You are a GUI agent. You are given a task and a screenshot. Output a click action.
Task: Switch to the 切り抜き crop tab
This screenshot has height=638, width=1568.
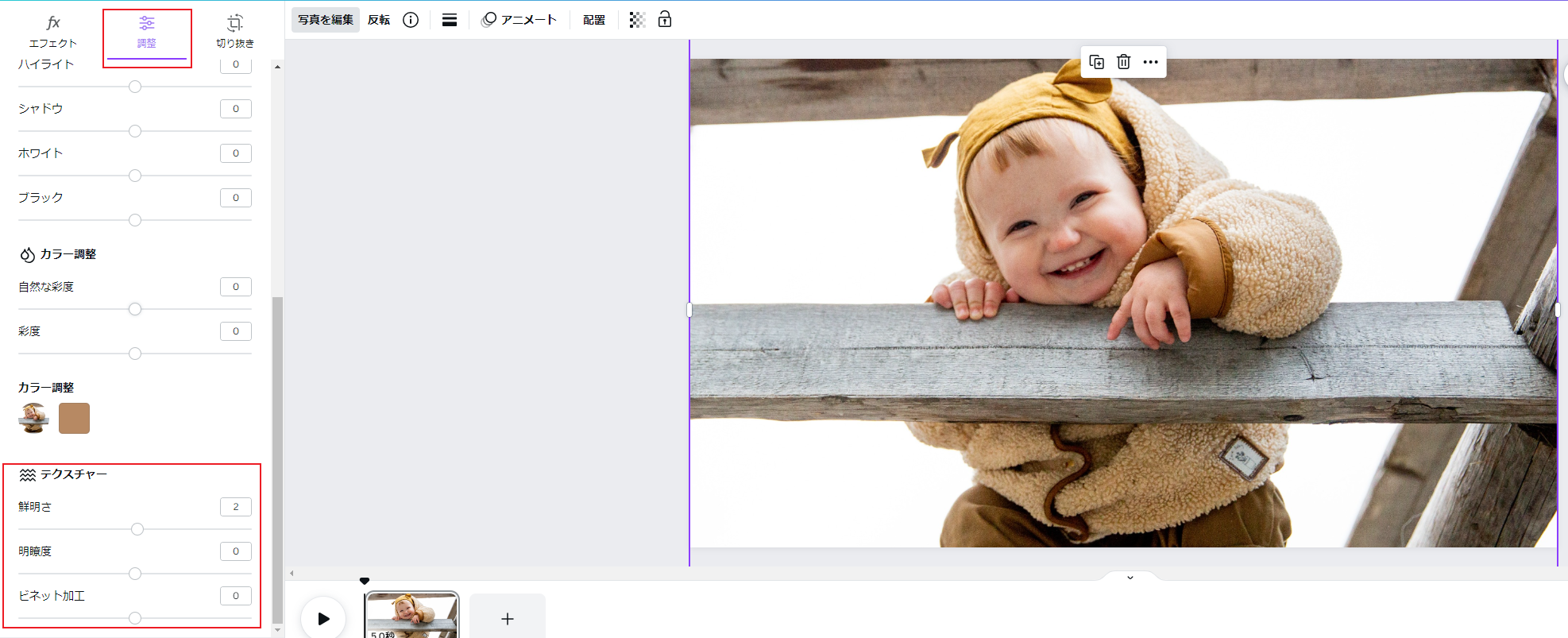235,30
